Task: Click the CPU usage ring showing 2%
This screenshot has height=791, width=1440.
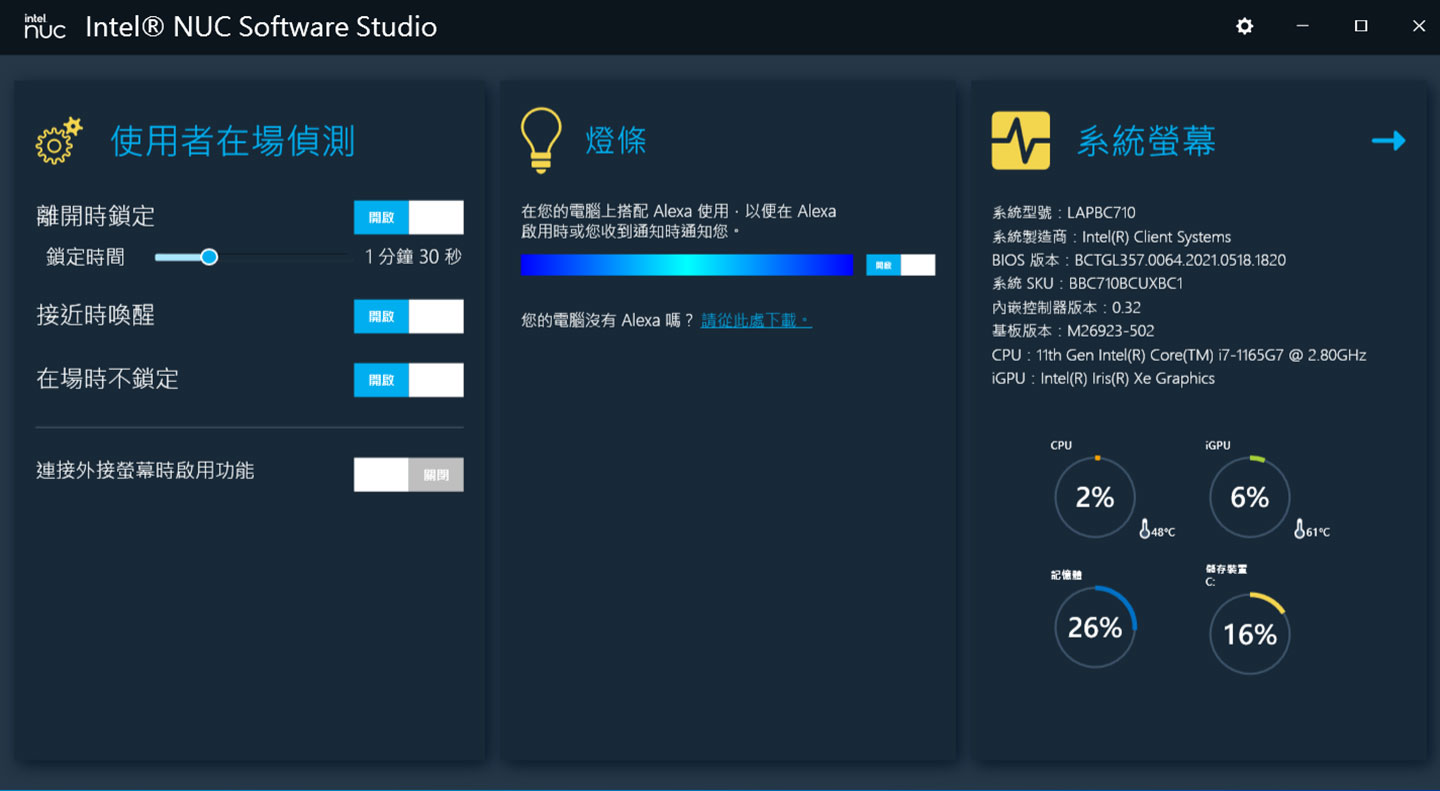Action: click(1094, 497)
